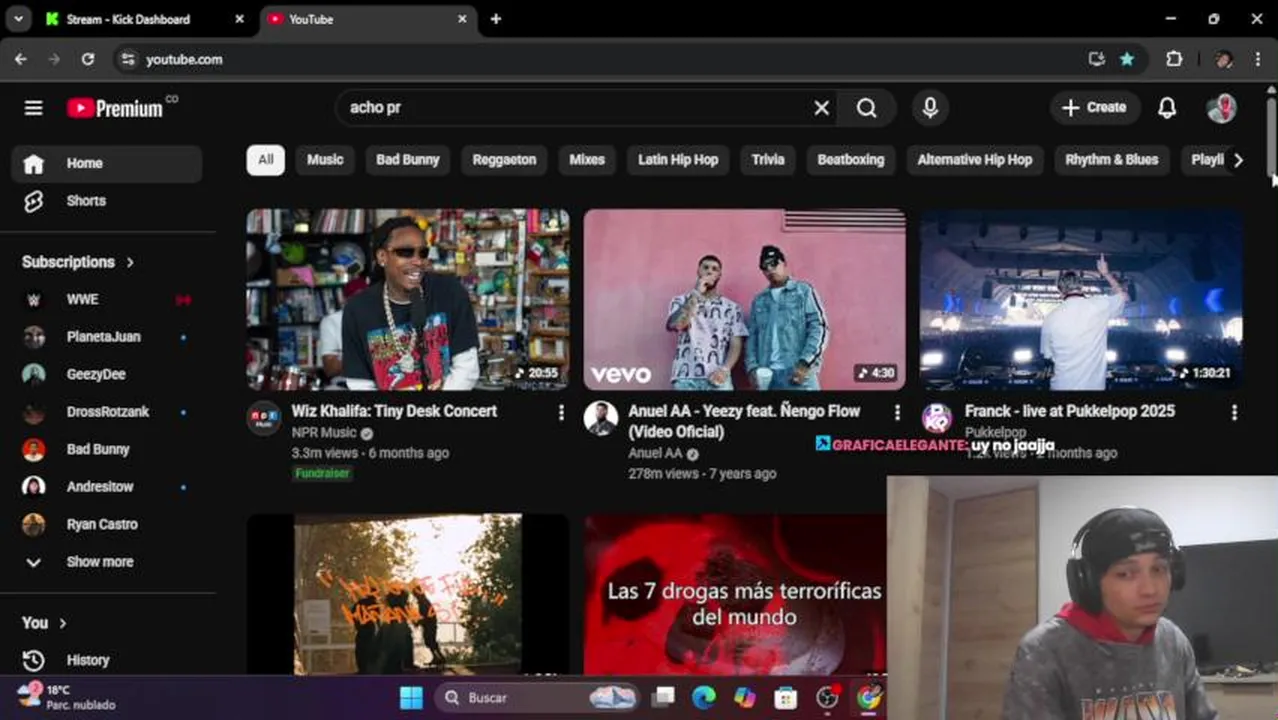This screenshot has height=720, width=1278.
Task: Click the YouTube Premium logo
Action: click(115, 108)
